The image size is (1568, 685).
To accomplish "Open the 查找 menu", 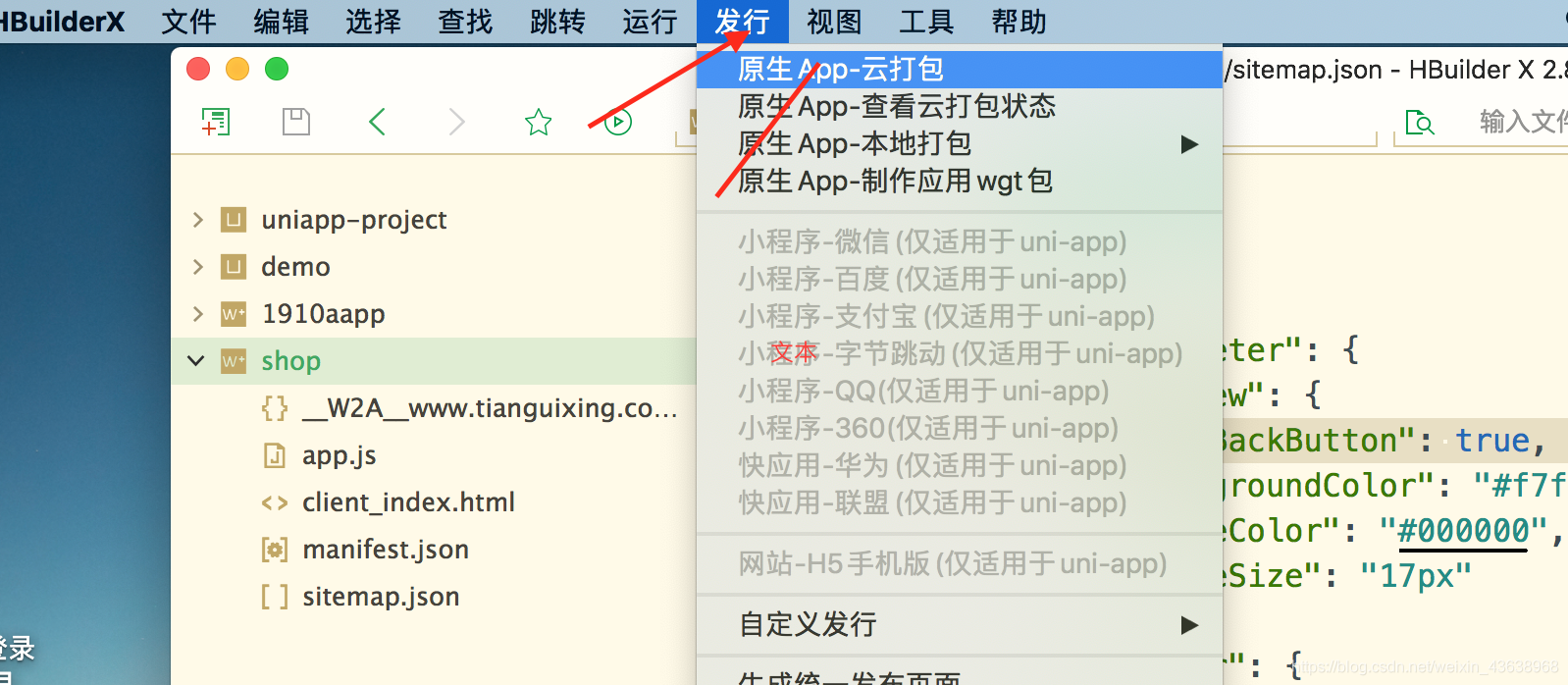I will pos(465,21).
